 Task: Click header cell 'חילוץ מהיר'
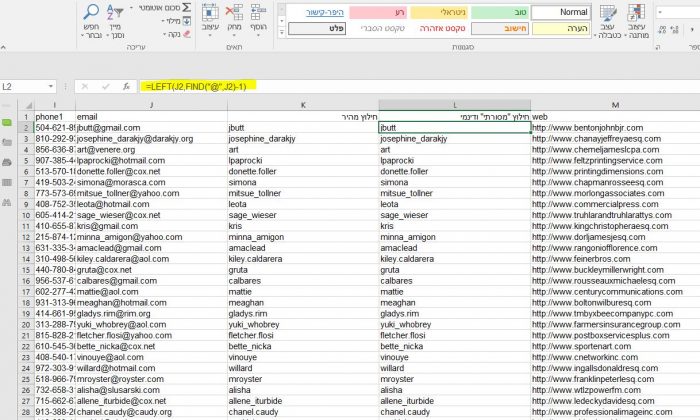[x=303, y=117]
